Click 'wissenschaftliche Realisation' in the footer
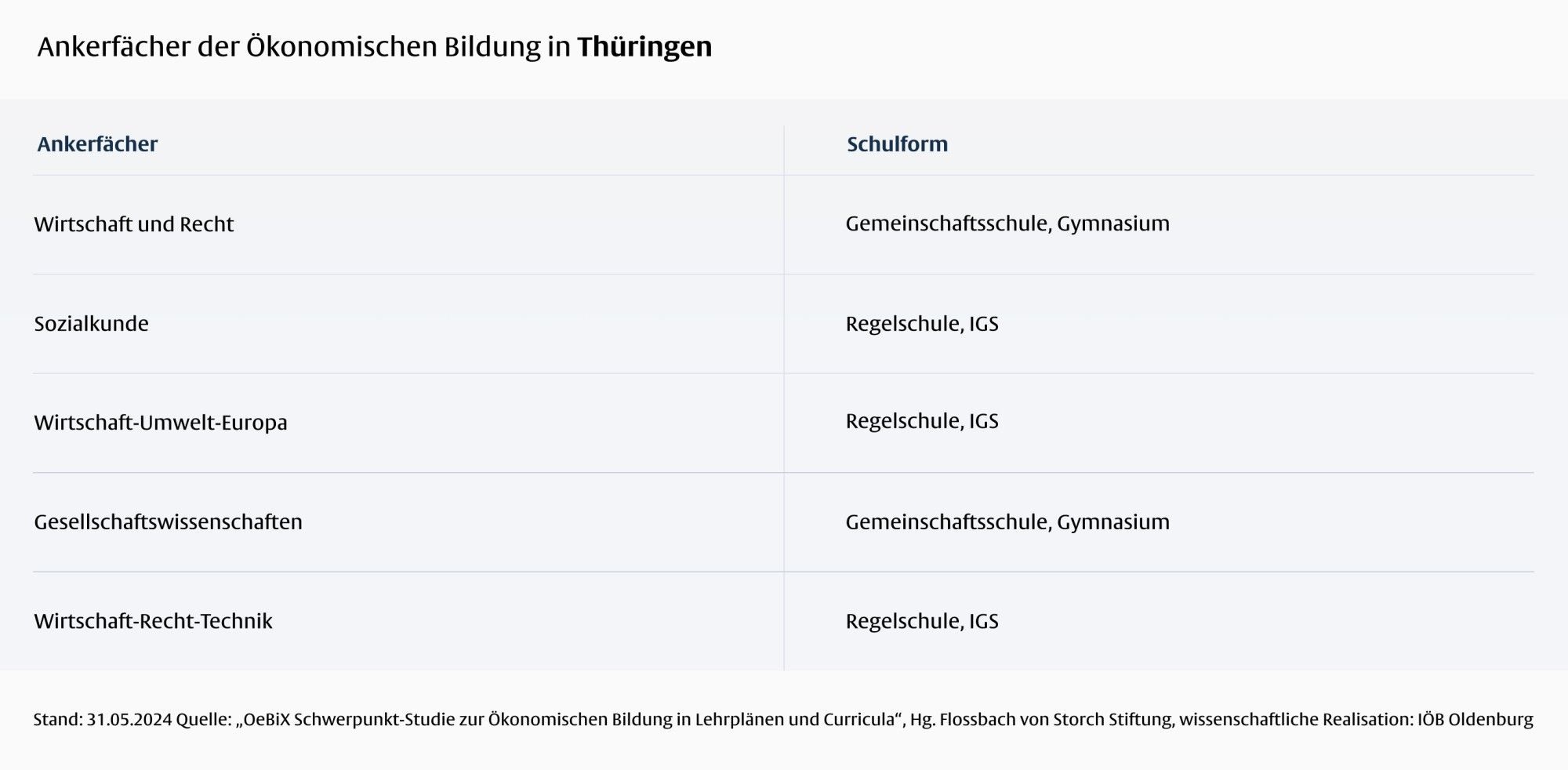 click(x=1295, y=719)
